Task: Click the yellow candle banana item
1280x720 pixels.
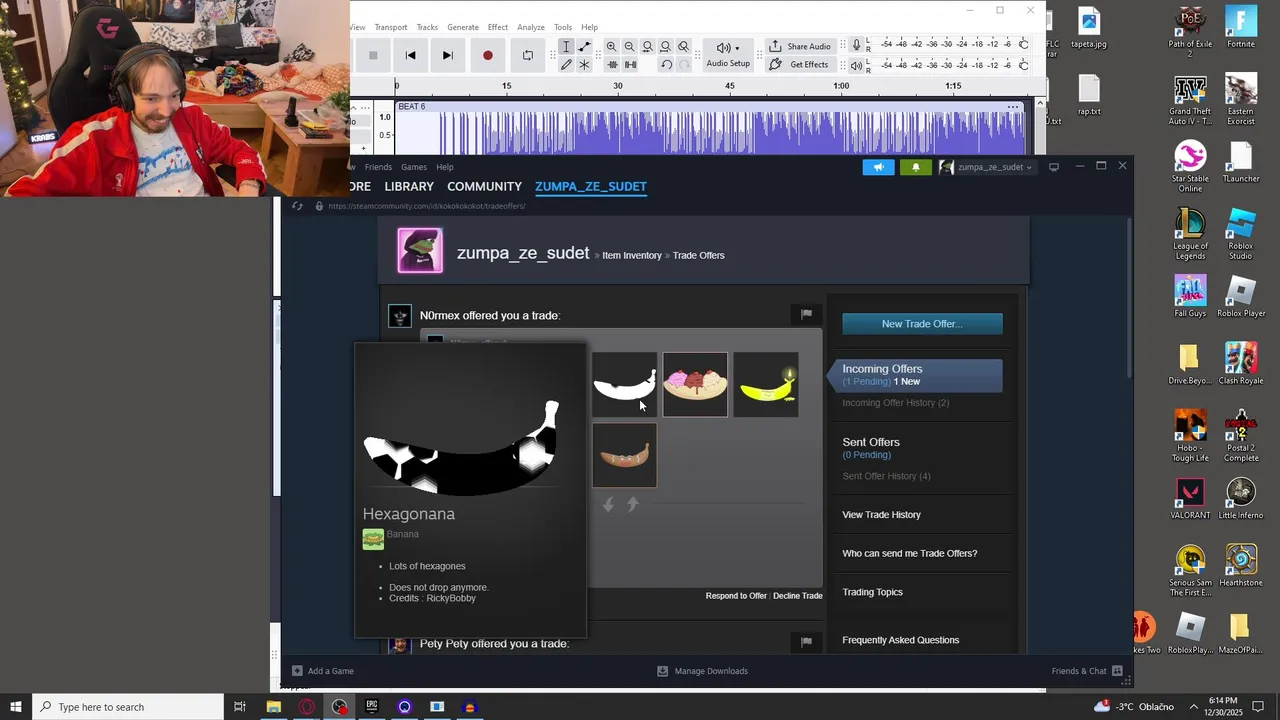Action: pyautogui.click(x=766, y=384)
